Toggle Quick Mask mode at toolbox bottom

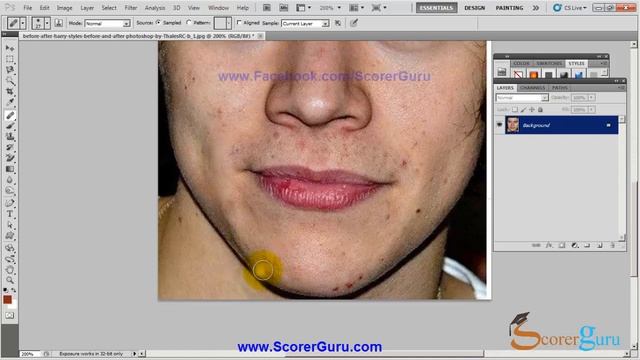coord(10,316)
